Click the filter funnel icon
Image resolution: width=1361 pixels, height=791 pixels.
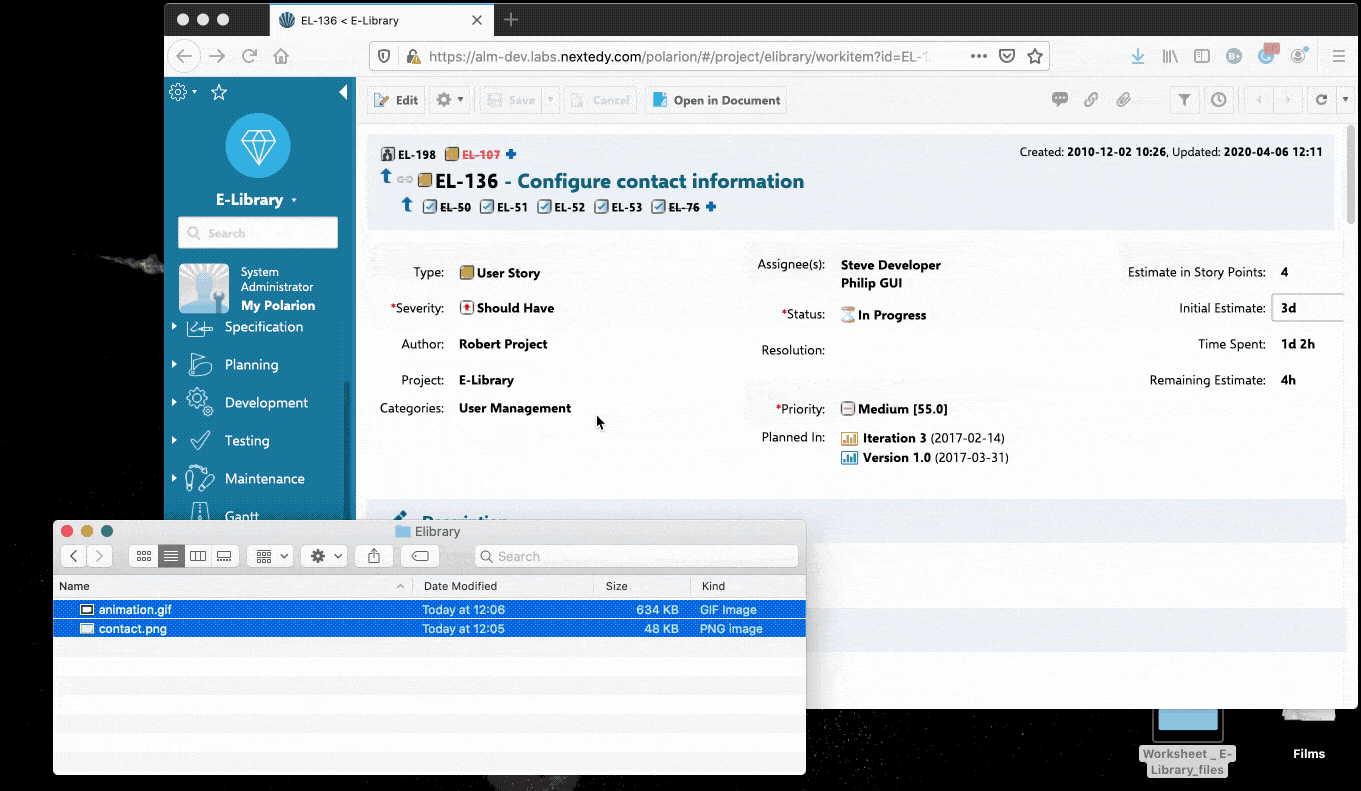coord(1184,100)
